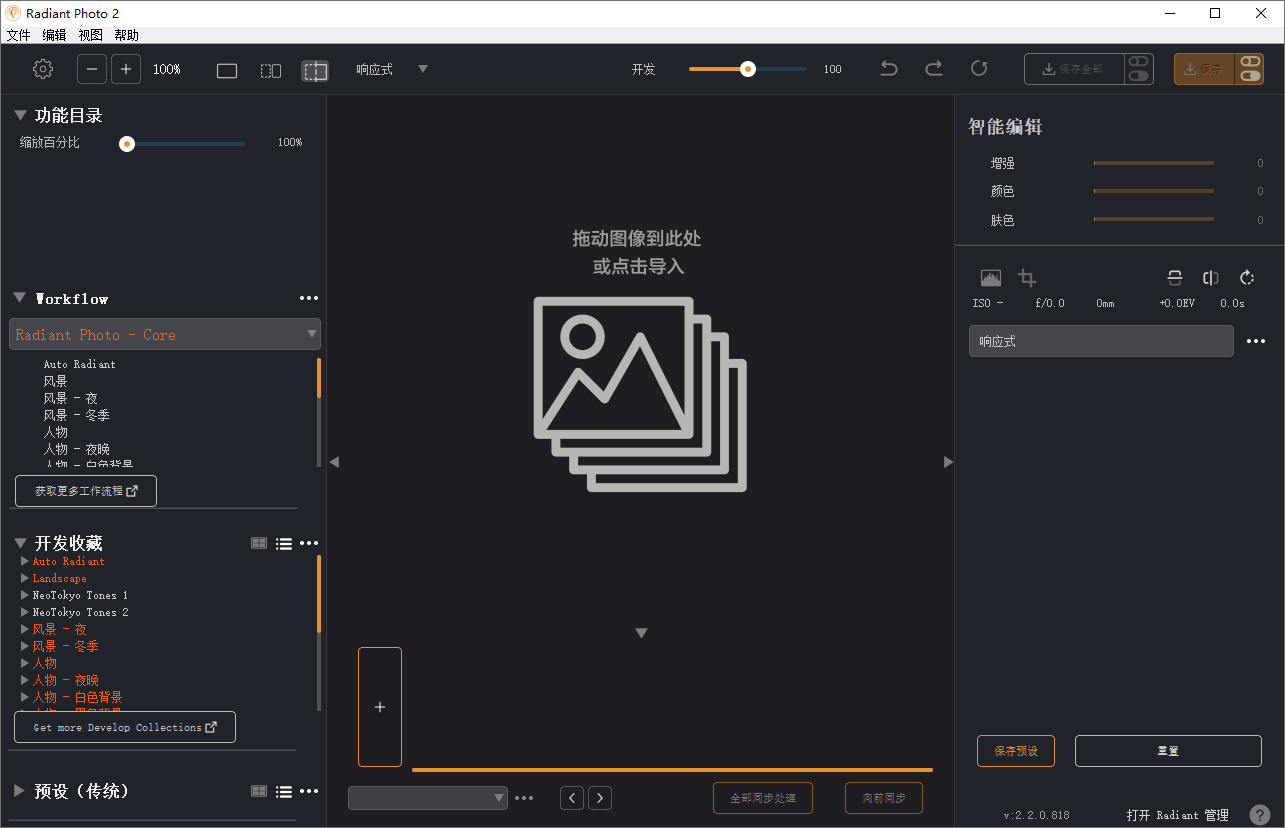Click Get more Develop Collections

125,727
